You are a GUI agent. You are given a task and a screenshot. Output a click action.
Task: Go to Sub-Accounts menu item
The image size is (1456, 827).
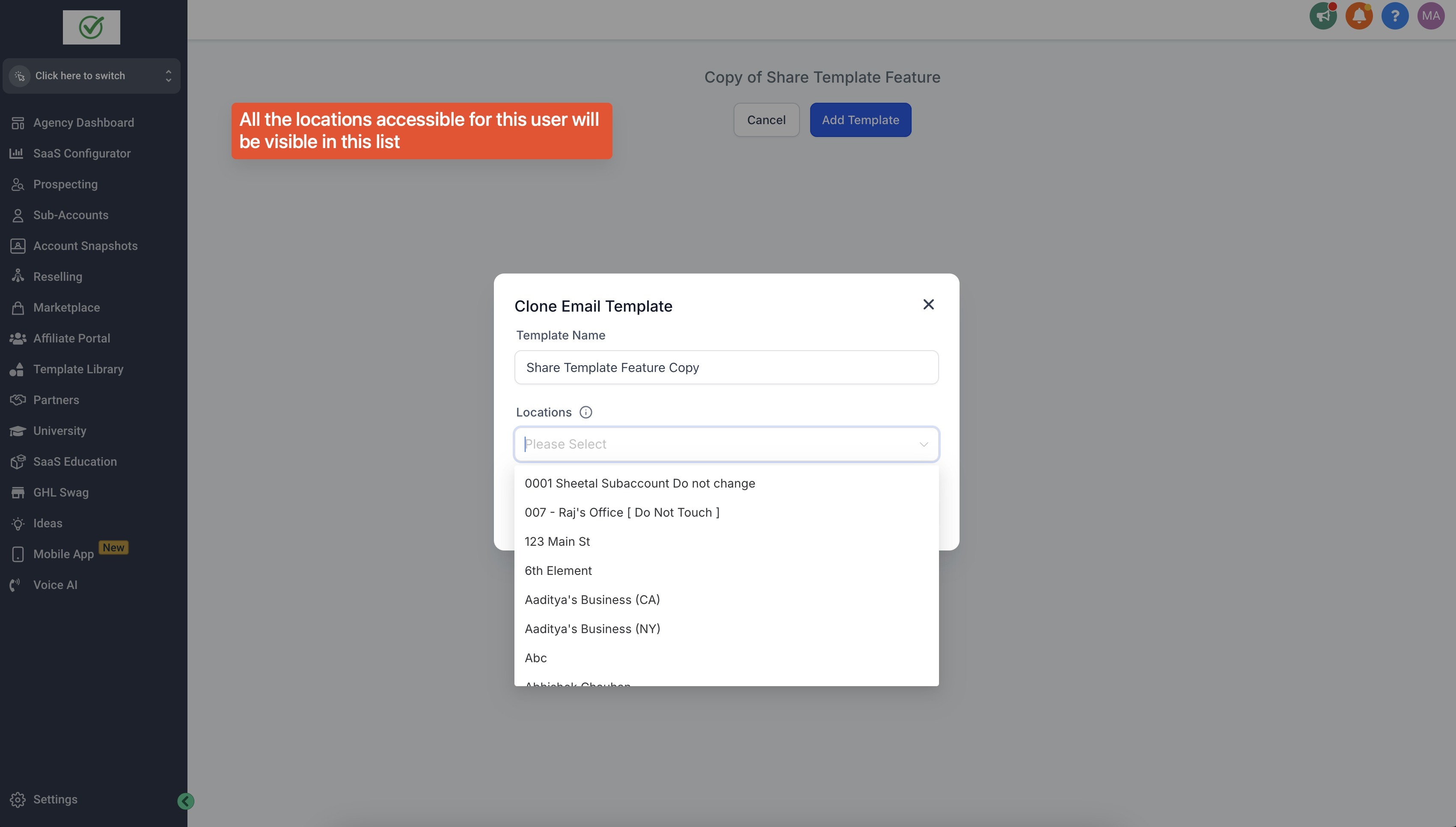tap(71, 215)
